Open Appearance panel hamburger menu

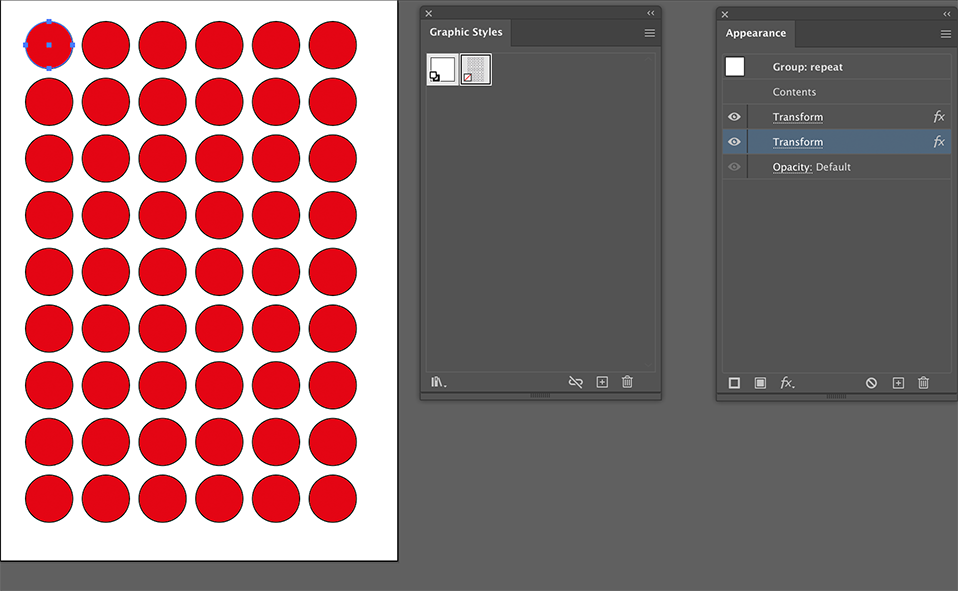(945, 34)
